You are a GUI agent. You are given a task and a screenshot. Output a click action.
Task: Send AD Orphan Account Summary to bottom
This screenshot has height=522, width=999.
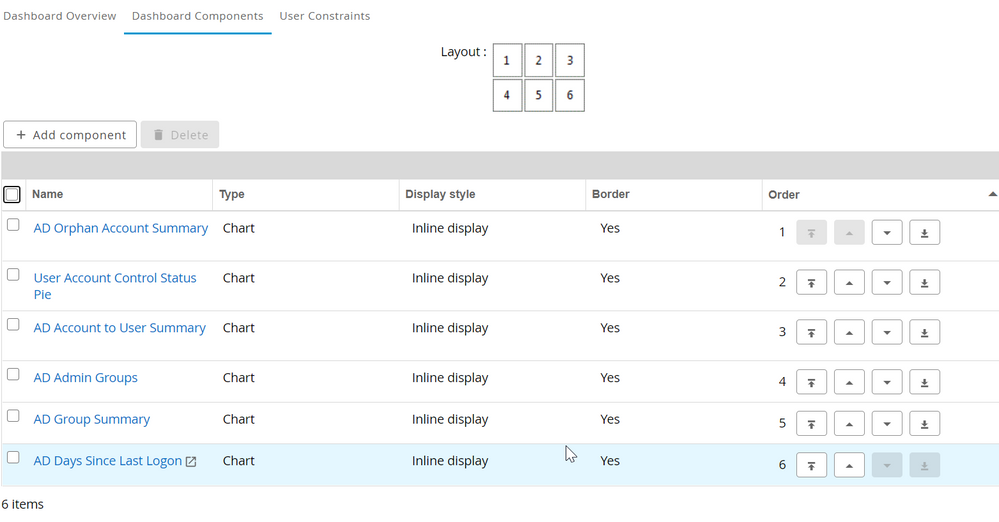click(924, 233)
